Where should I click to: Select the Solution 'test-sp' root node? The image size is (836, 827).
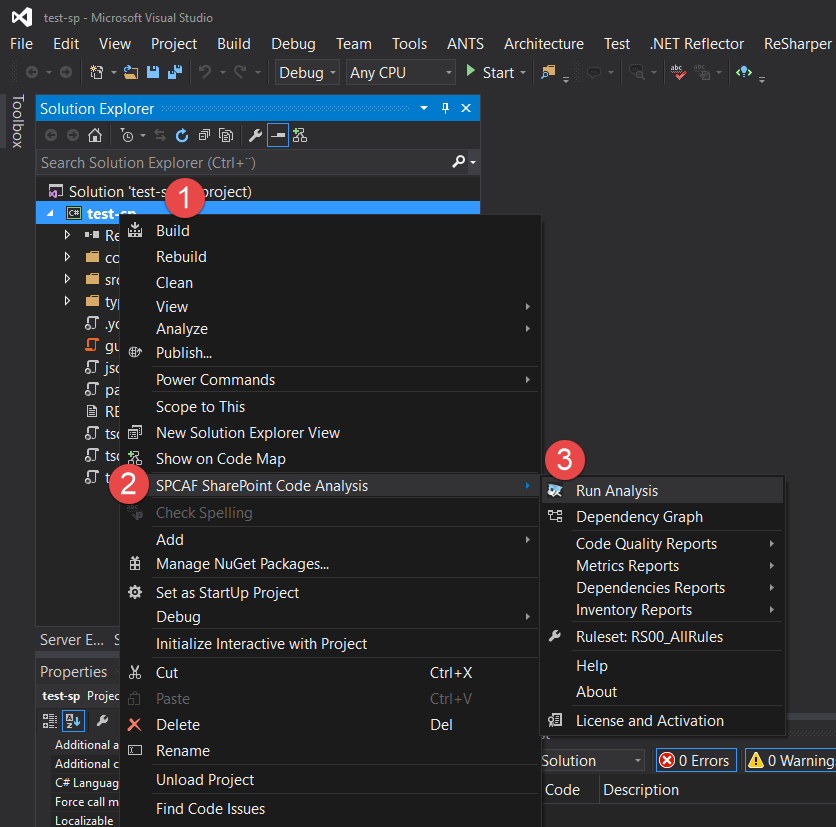[160, 191]
